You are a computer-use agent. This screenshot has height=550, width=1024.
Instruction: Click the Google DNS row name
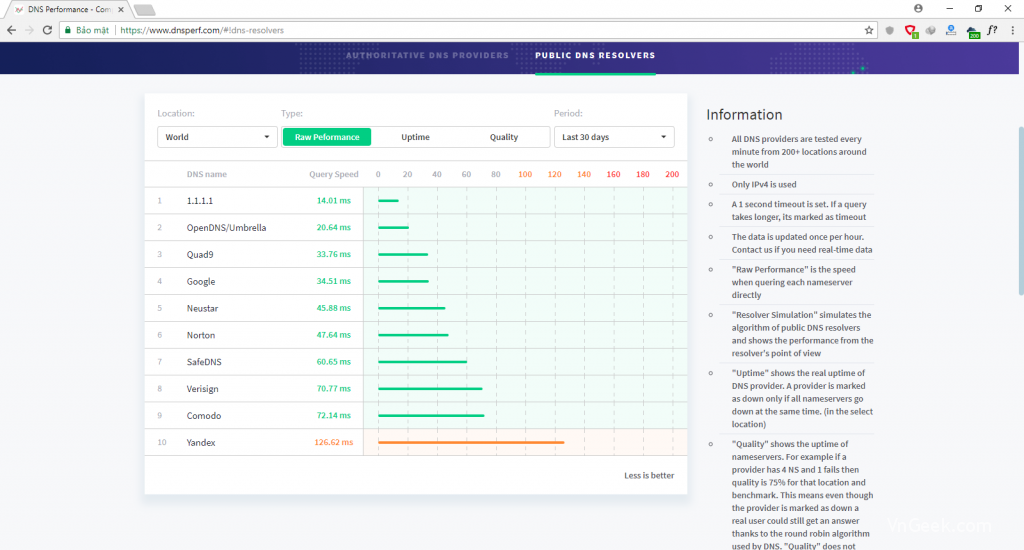pyautogui.click(x=200, y=282)
